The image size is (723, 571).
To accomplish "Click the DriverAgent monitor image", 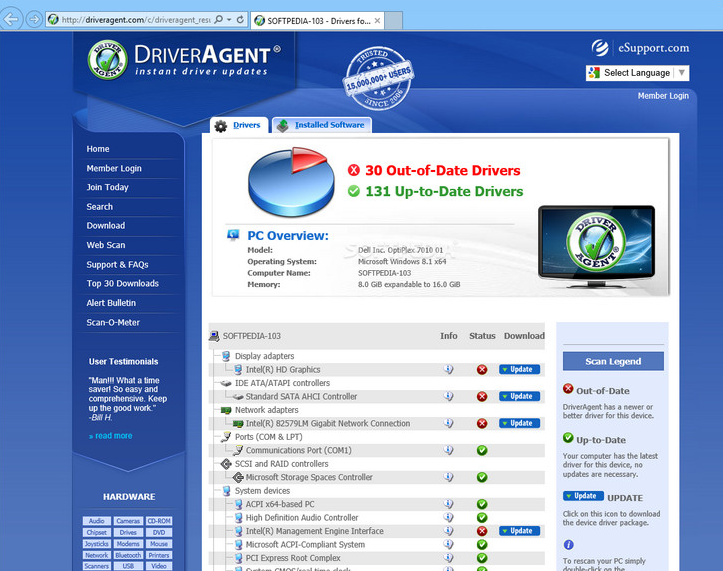I will [596, 246].
